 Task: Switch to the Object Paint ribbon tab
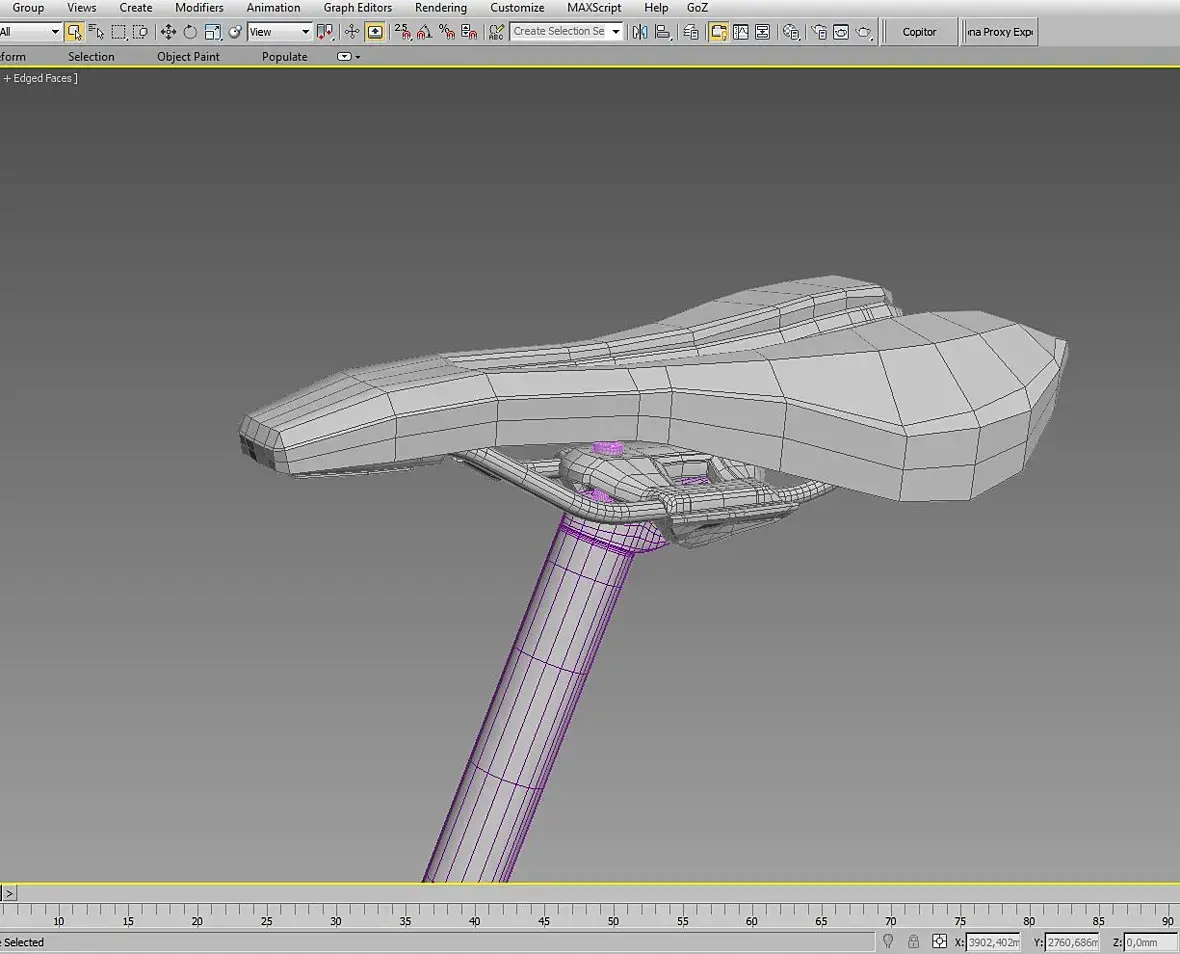pyautogui.click(x=188, y=57)
